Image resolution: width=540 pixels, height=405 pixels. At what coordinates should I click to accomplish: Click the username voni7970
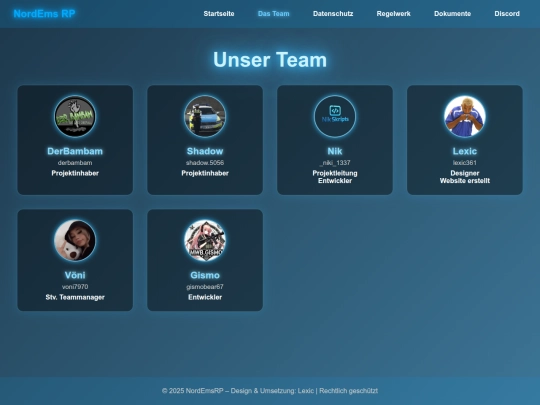coord(75,287)
